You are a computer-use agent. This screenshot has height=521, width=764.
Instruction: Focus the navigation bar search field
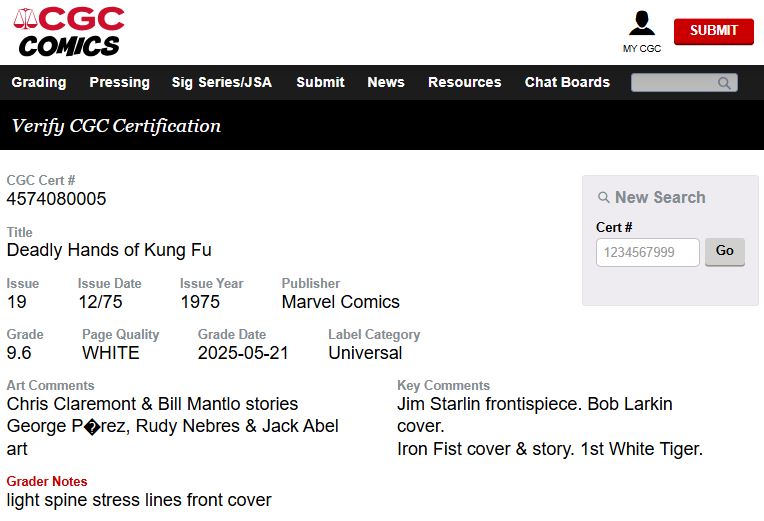coord(675,83)
